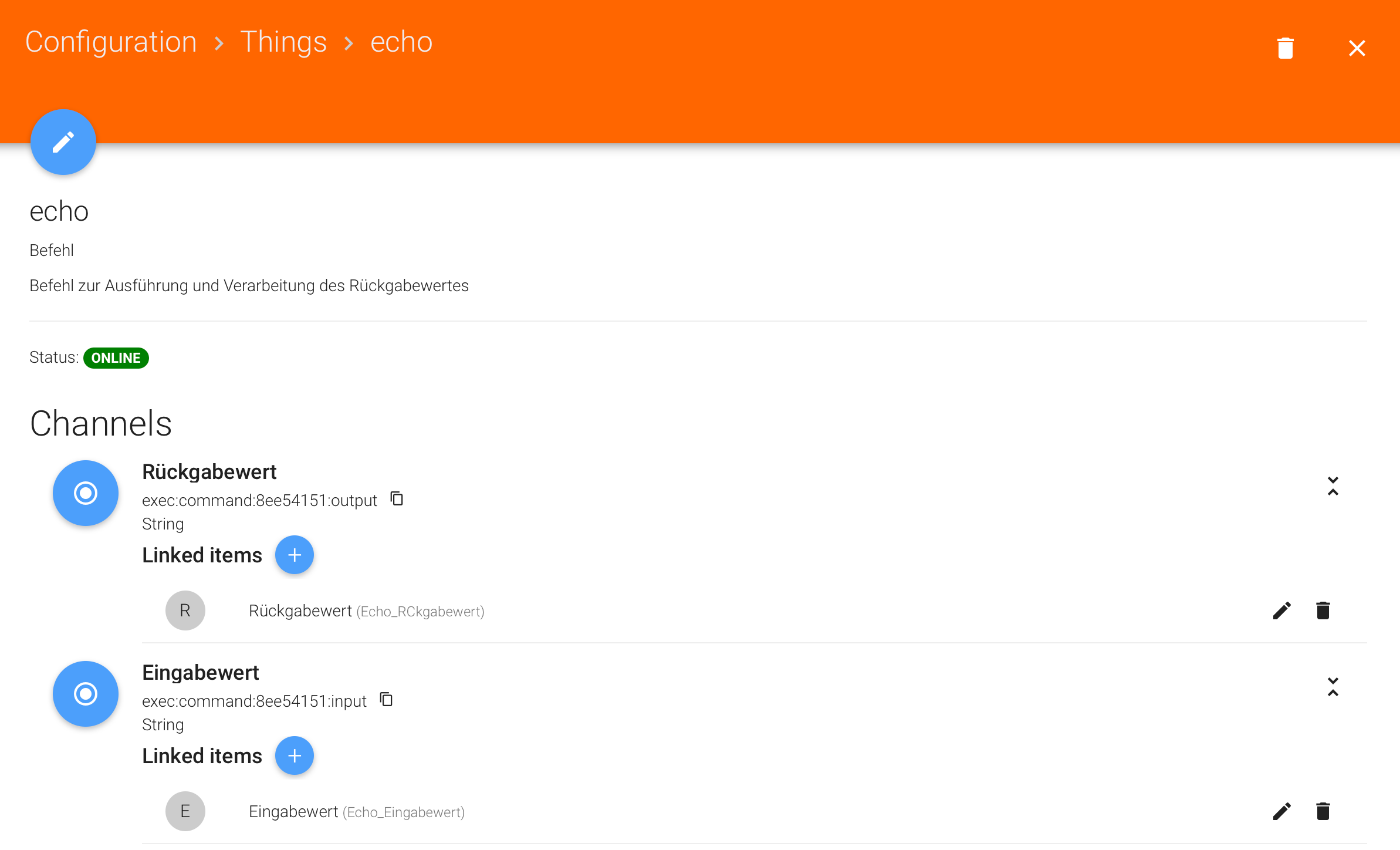Collapse the Eingabewert channel details
The image size is (1400, 850).
click(1333, 687)
